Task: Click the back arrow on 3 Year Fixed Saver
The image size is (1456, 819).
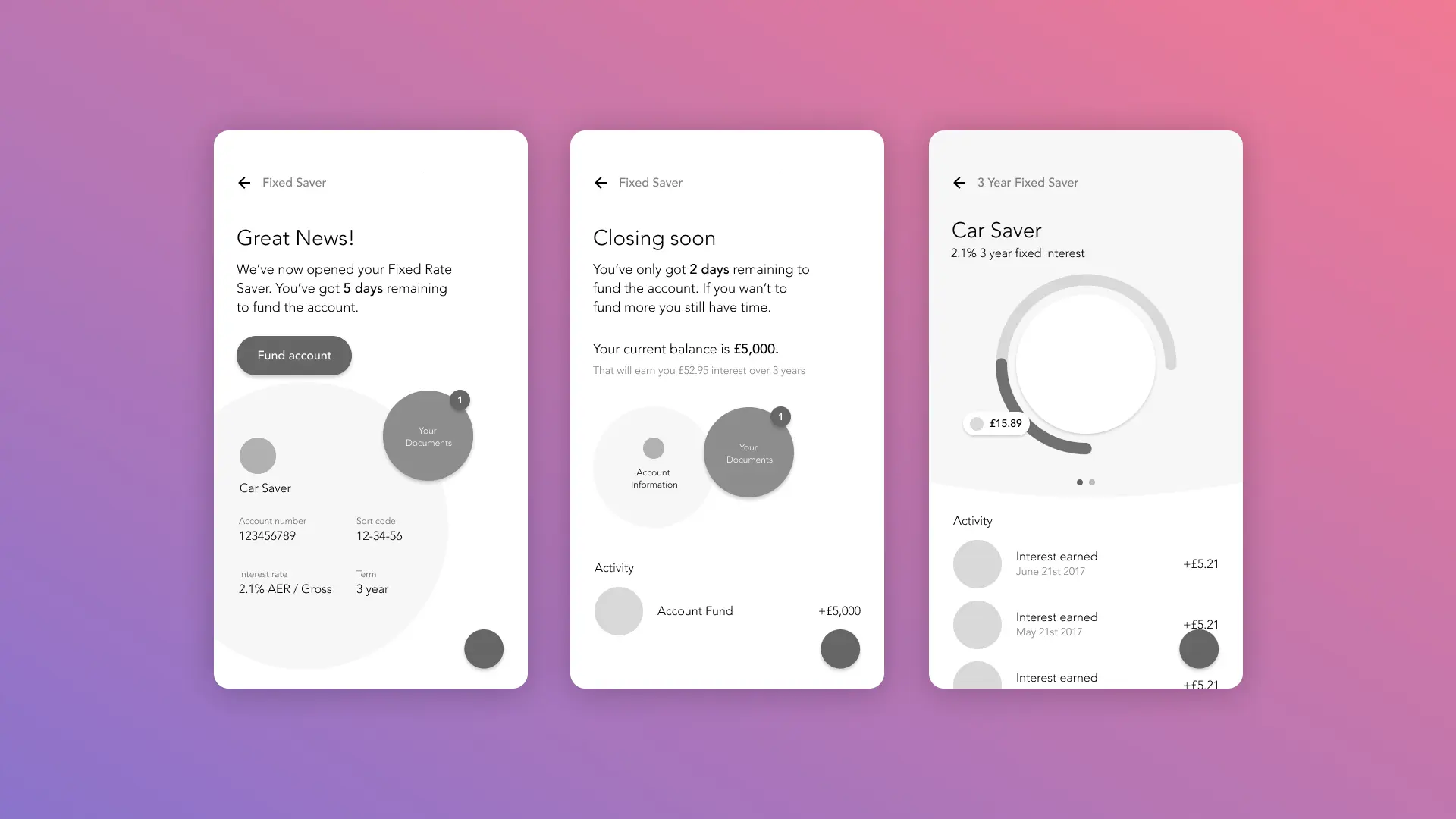Action: pos(959,182)
